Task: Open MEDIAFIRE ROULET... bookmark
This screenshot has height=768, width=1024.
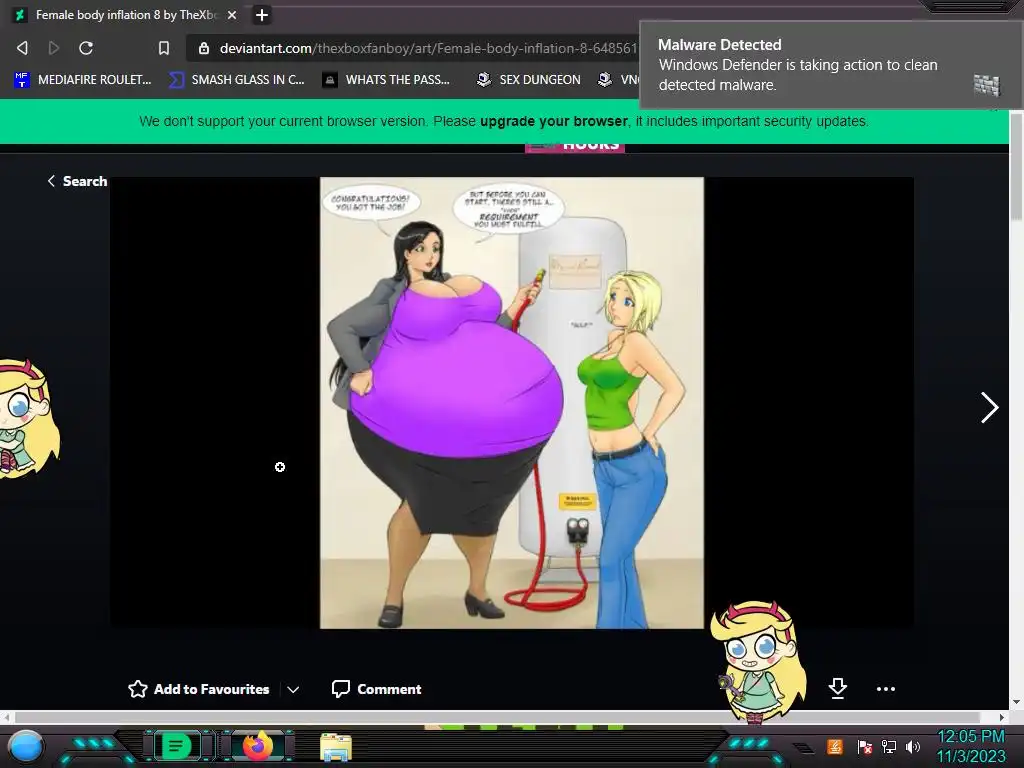Action: click(x=83, y=80)
